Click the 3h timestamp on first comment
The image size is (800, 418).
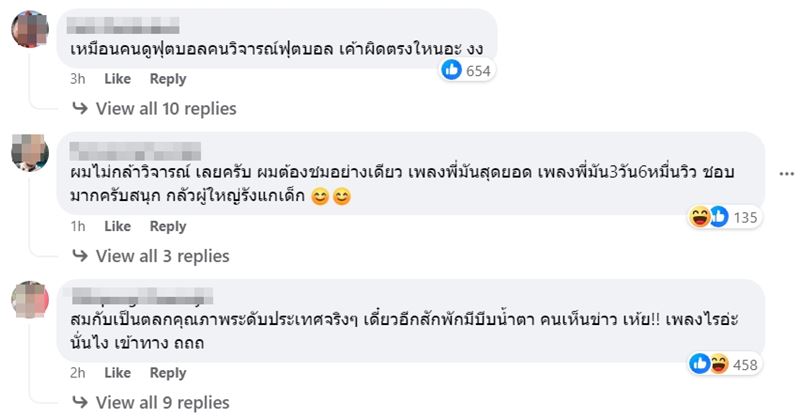pos(79,79)
